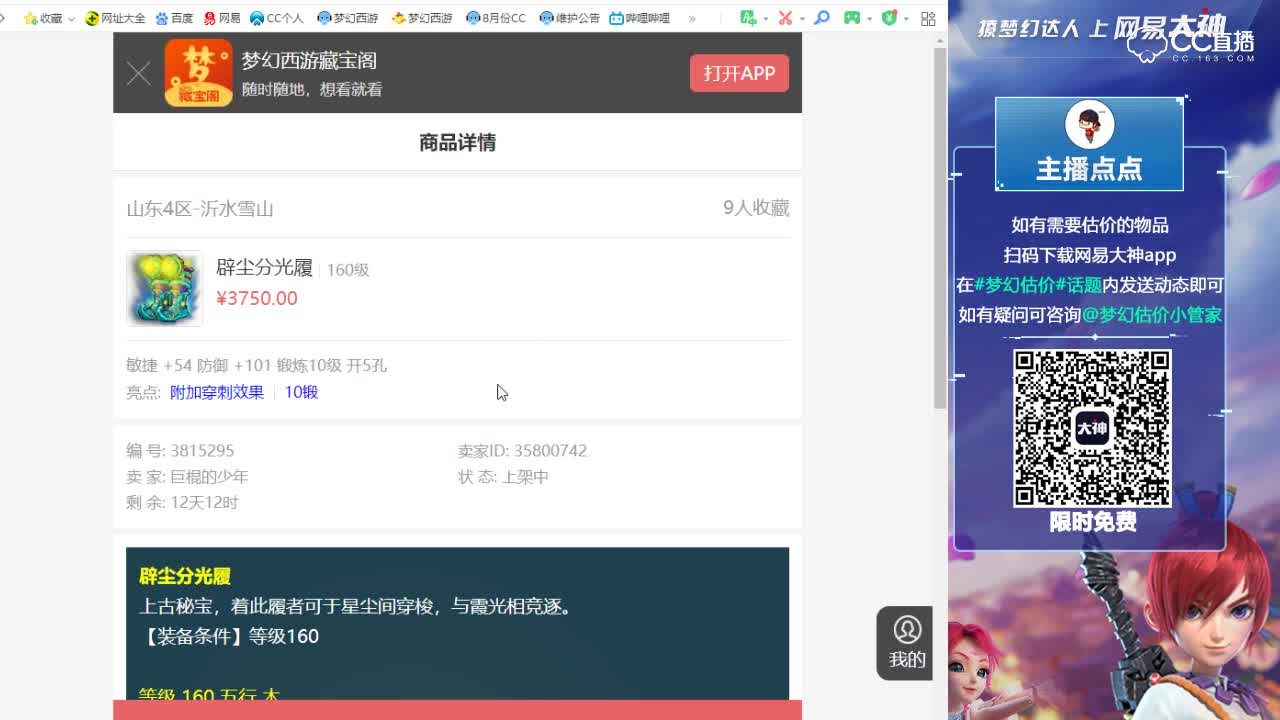Click the 辟尘分光履 item name
1280x720 pixels.
264,268
